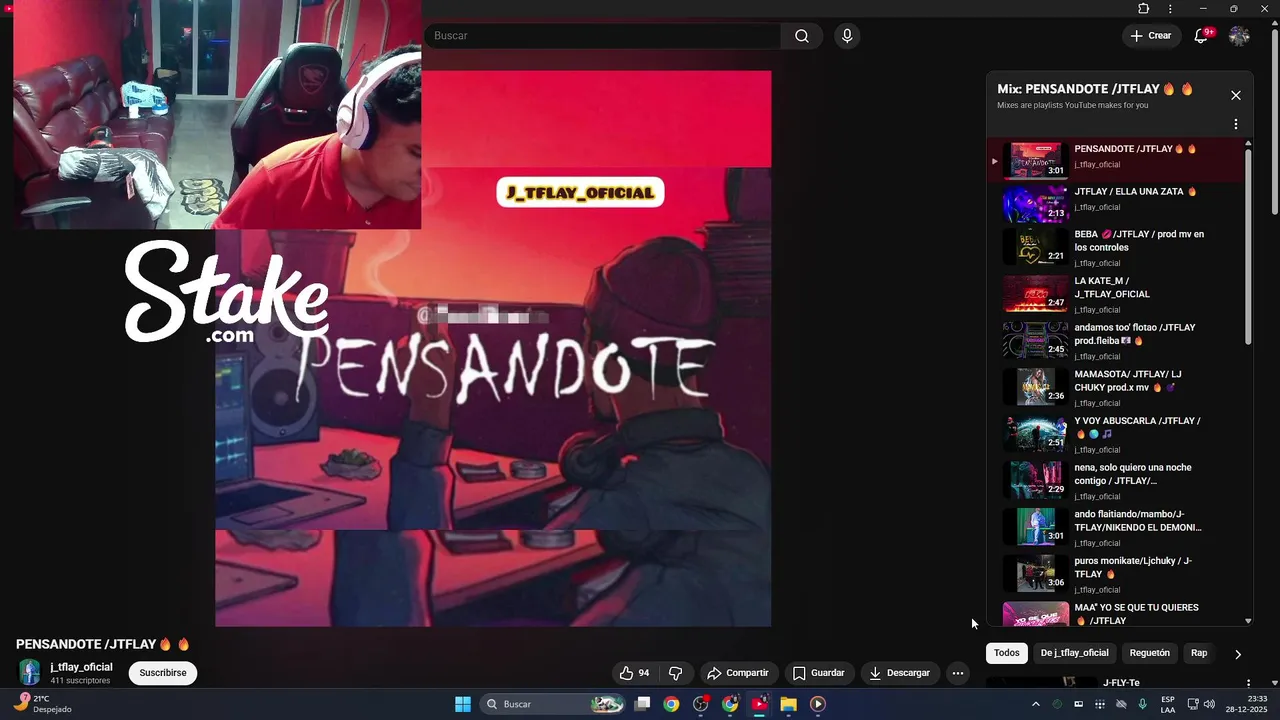Open Windows Start menu
This screenshot has height=720, width=1280.
(463, 704)
